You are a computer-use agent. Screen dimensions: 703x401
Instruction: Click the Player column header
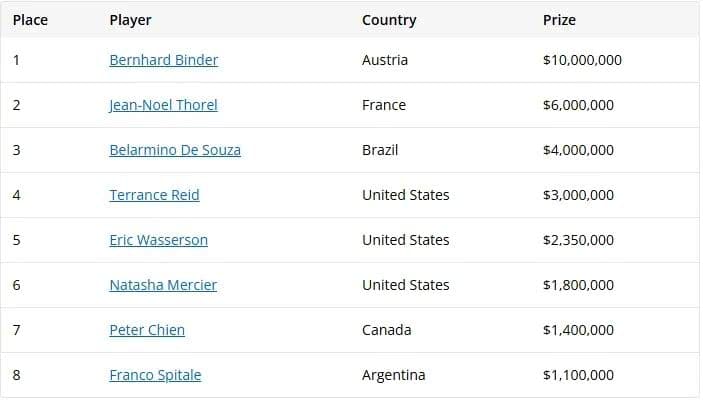tap(130, 20)
